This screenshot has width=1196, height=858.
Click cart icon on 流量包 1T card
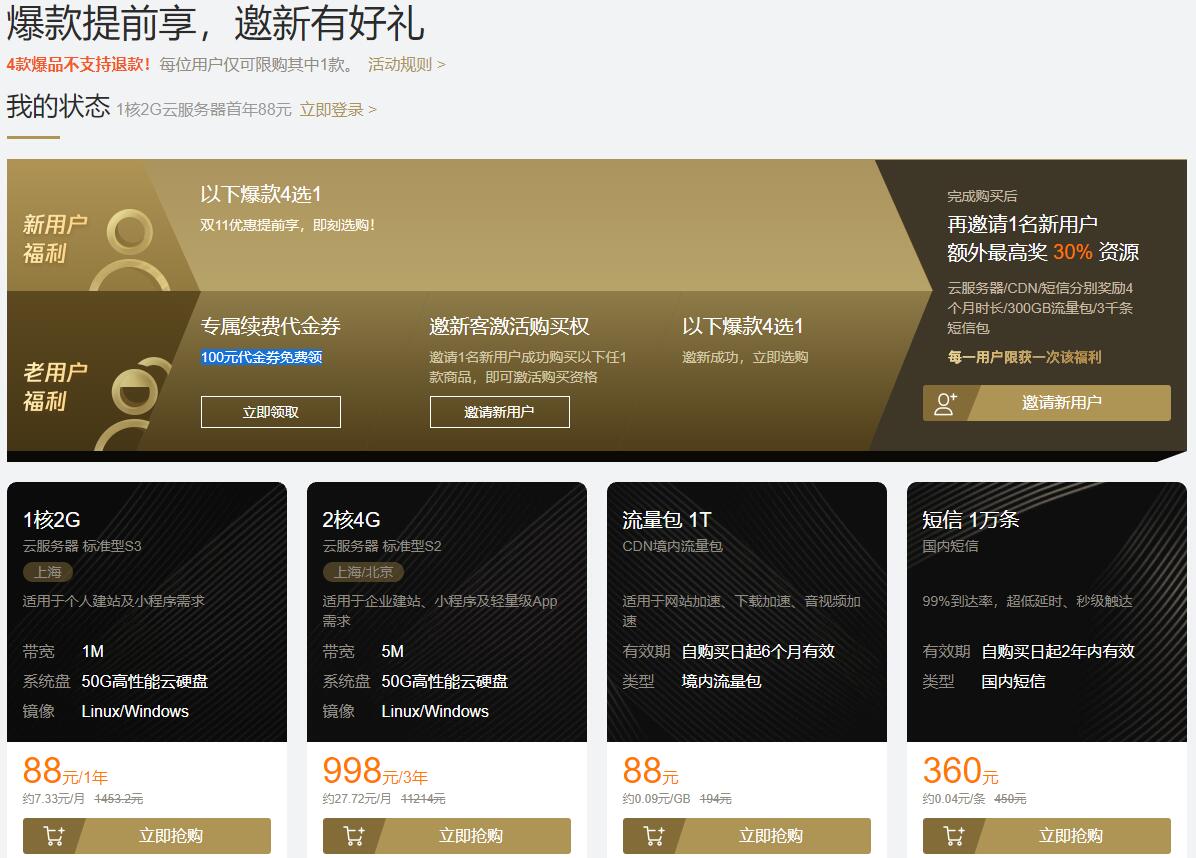[654, 836]
